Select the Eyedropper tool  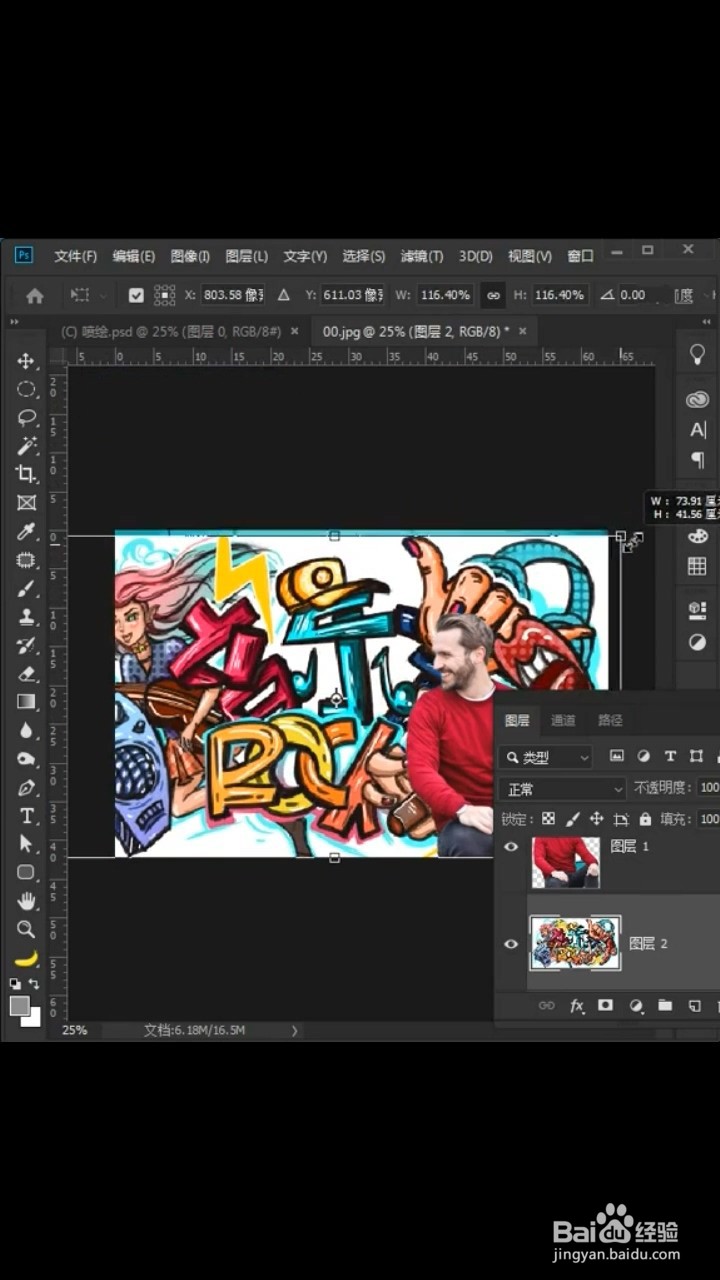[x=26, y=531]
